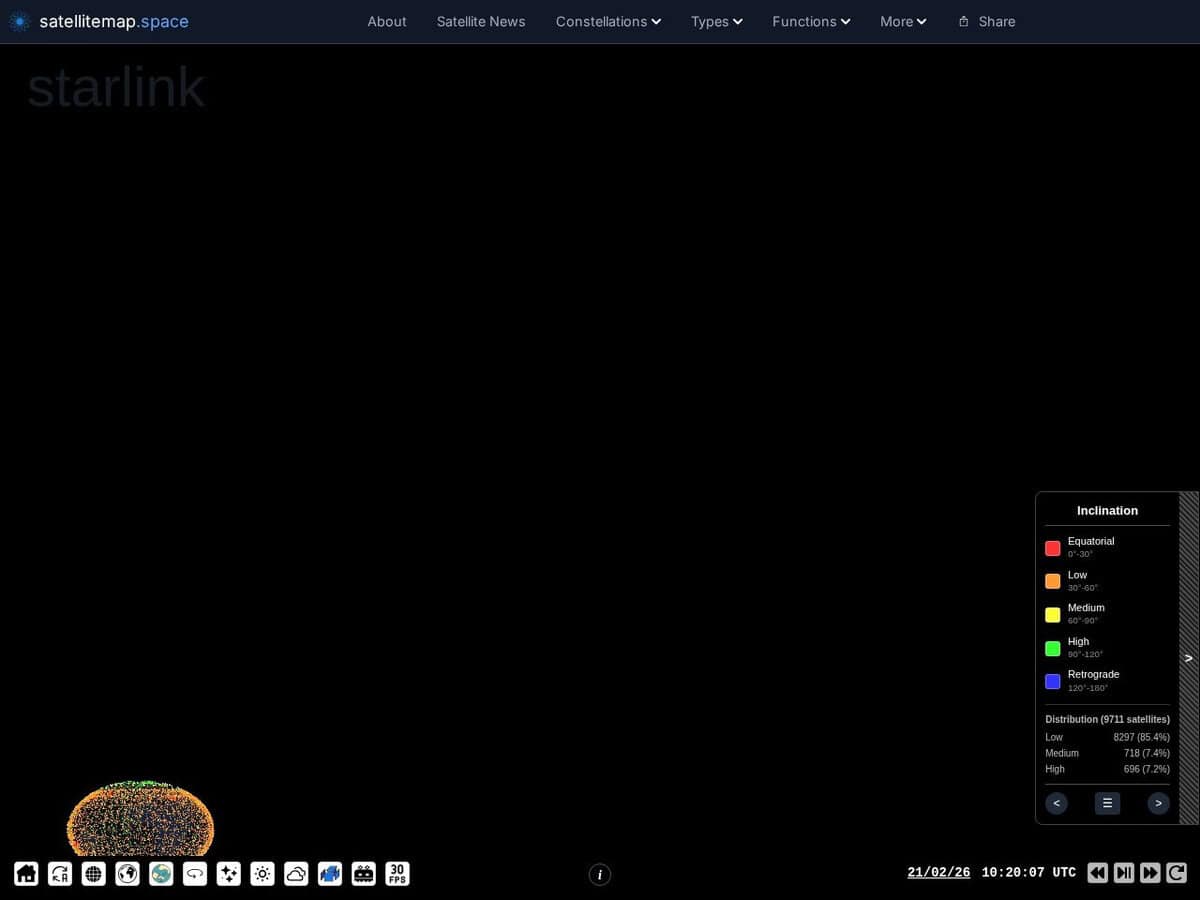Open the legend list menu button
Viewport: 1200px width, 900px height.
[1107, 803]
